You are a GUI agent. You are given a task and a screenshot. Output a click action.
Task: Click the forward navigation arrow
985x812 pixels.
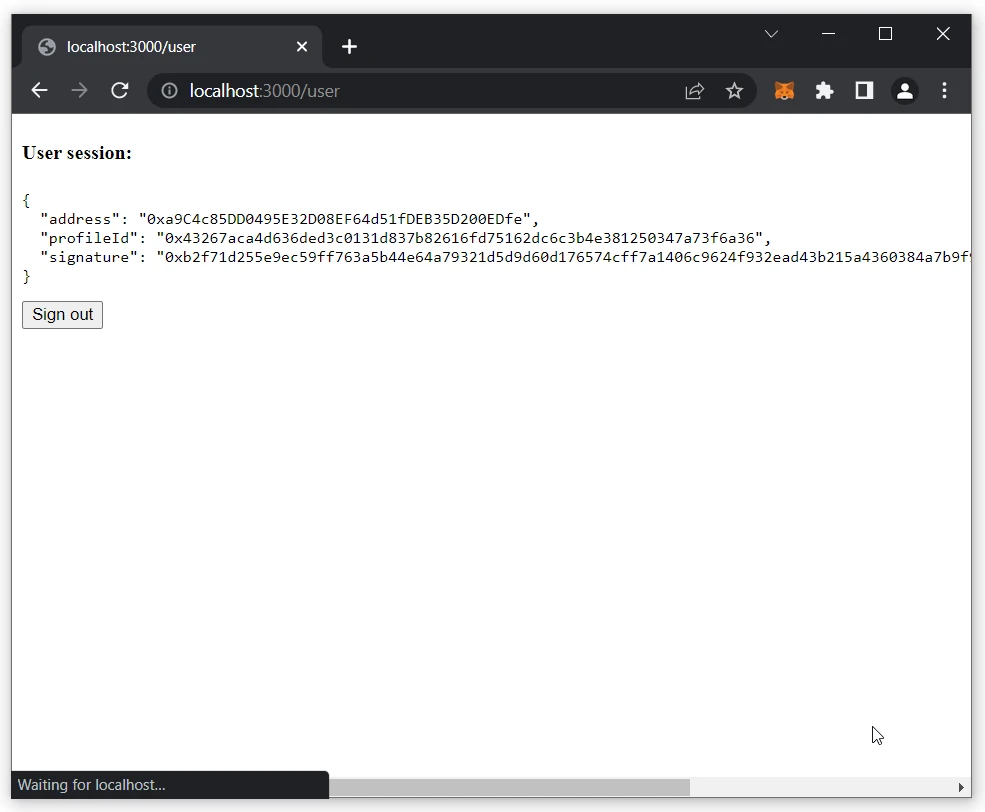click(79, 91)
